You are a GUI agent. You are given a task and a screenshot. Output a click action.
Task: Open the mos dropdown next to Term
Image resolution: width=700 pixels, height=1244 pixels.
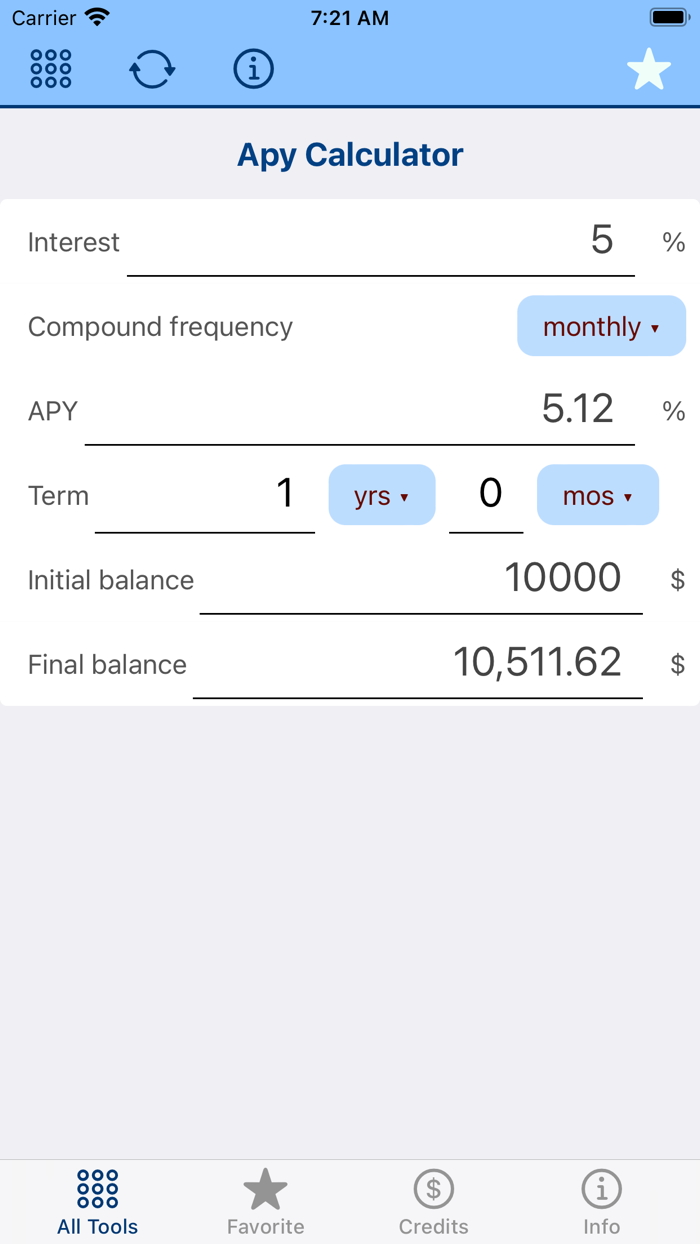point(597,495)
